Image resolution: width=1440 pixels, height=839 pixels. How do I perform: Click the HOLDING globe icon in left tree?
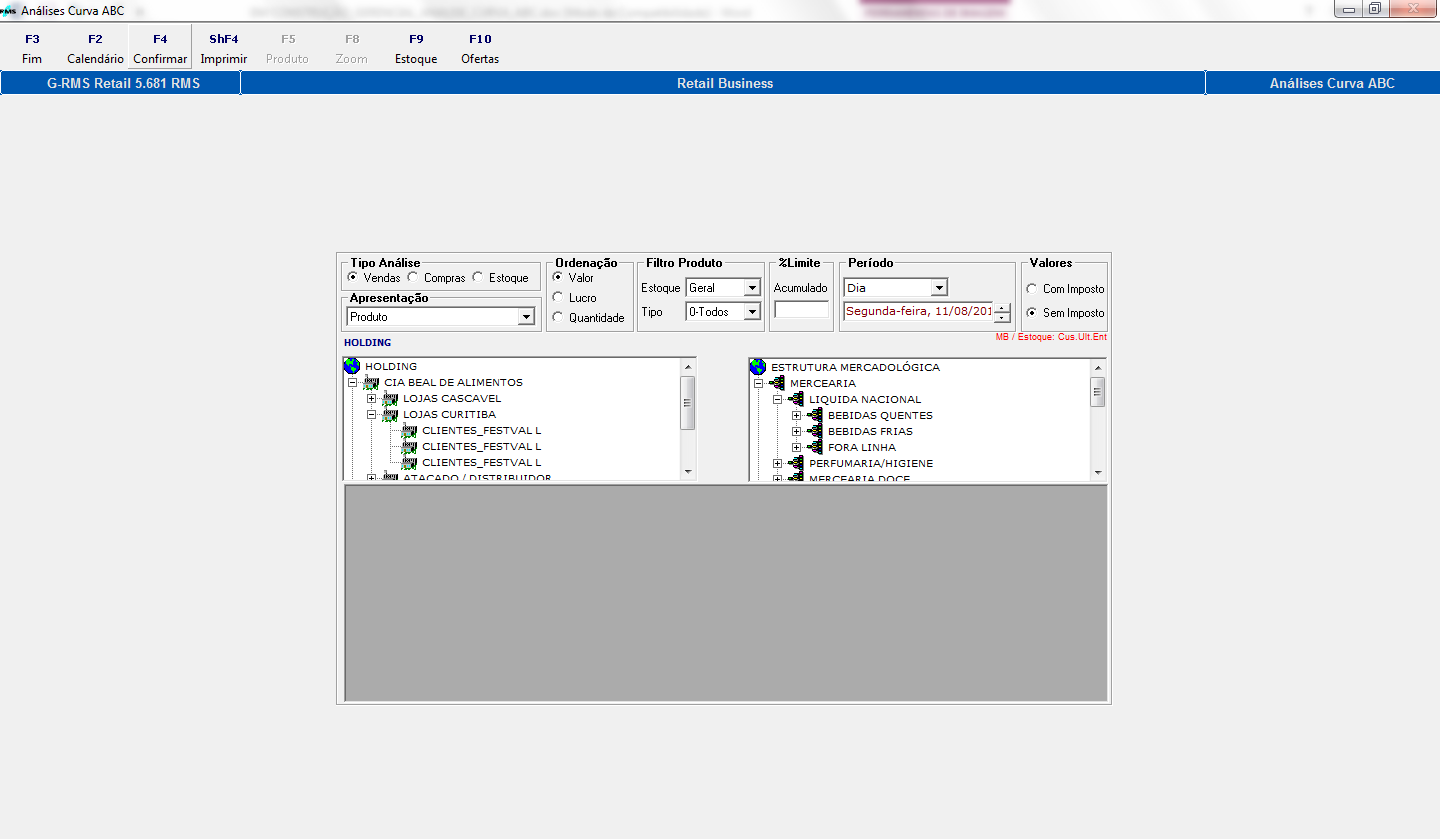point(351,366)
